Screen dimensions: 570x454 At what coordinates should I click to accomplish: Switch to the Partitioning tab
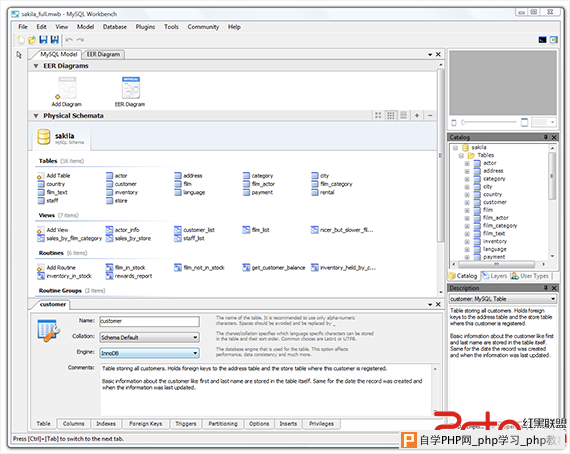[223, 423]
